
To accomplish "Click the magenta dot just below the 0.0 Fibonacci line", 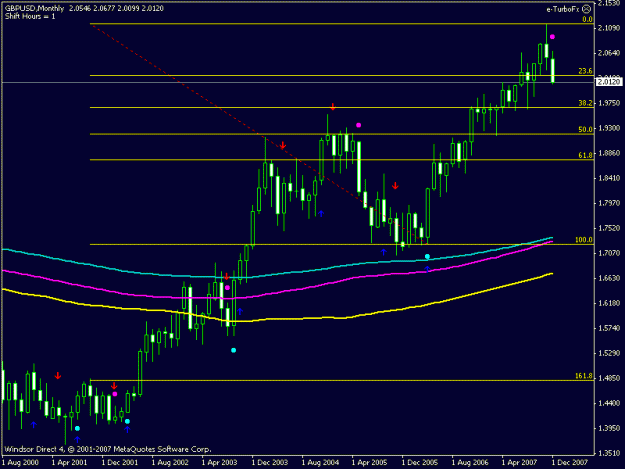I will click(x=552, y=37).
